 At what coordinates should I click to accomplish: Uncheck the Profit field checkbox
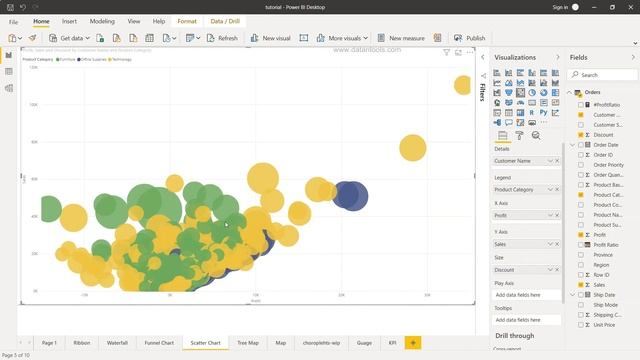pos(580,235)
